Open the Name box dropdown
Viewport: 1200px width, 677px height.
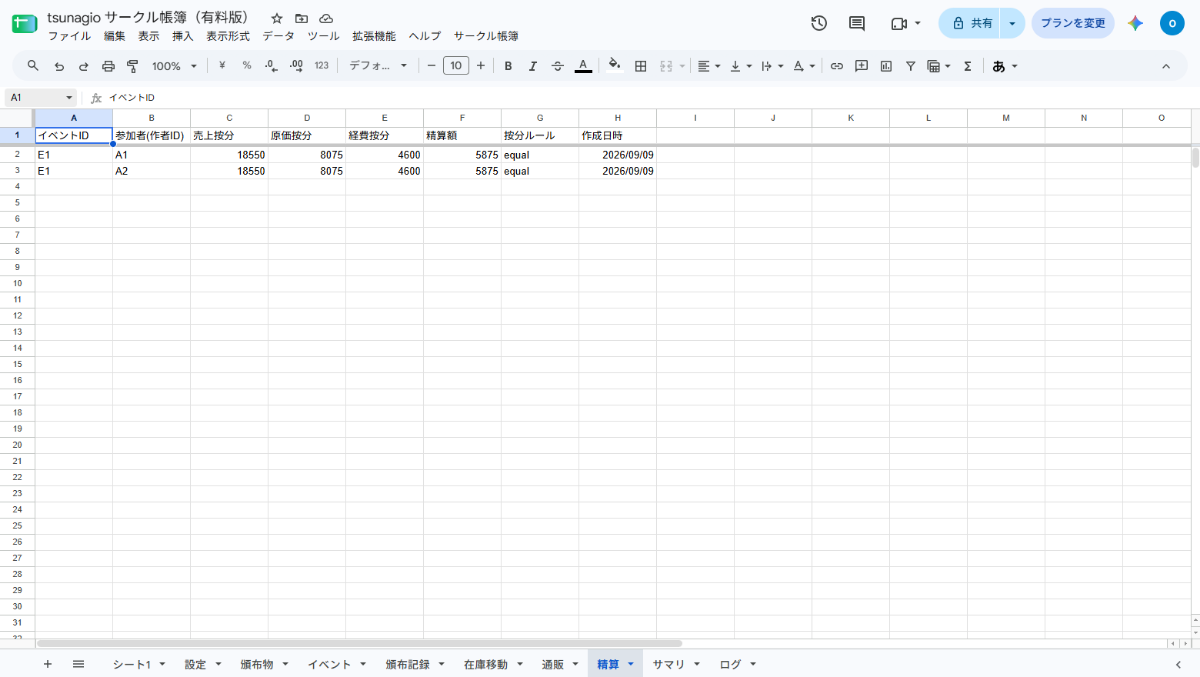[x=69, y=98]
